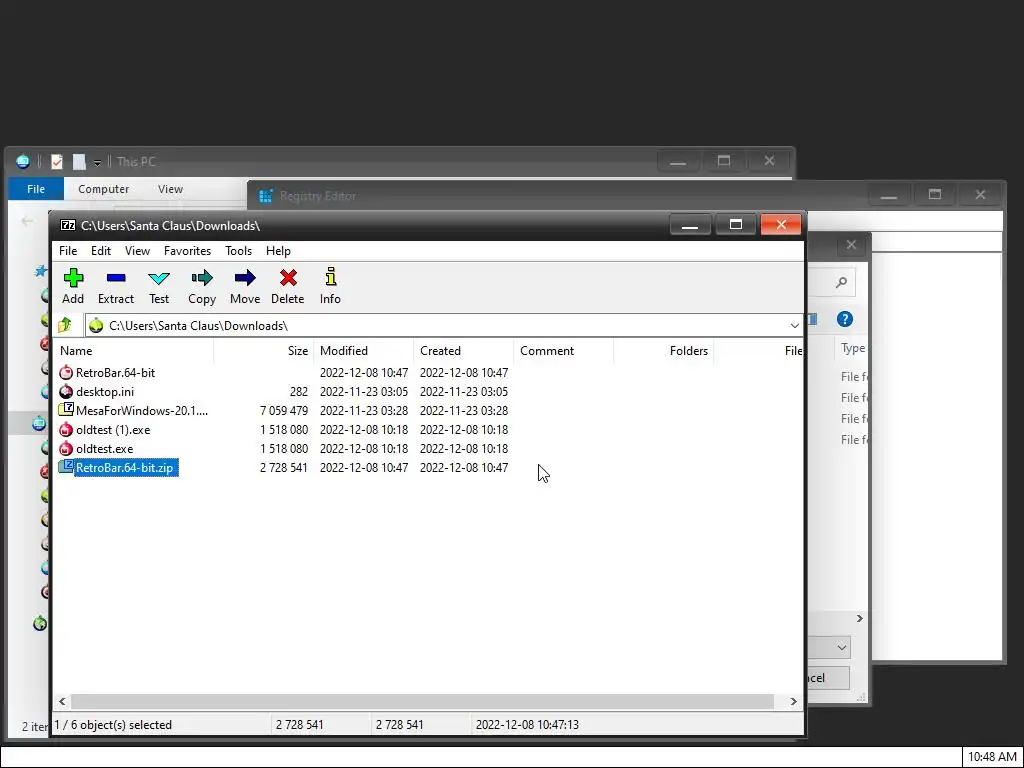The width and height of the screenshot is (1024, 768).
Task: Open the File menu in 7-Zip
Action: [68, 251]
